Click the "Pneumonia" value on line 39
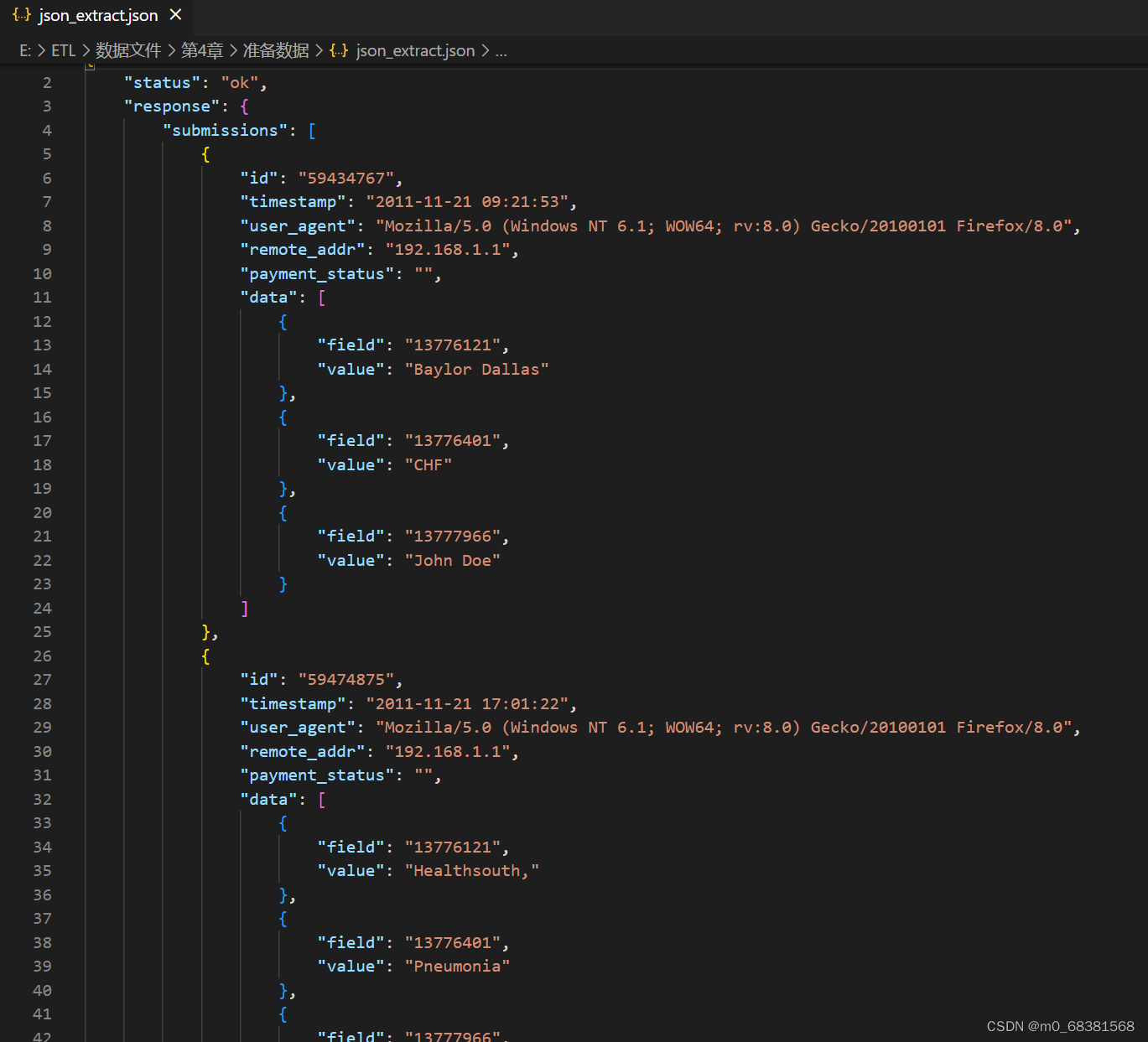 tap(457, 966)
